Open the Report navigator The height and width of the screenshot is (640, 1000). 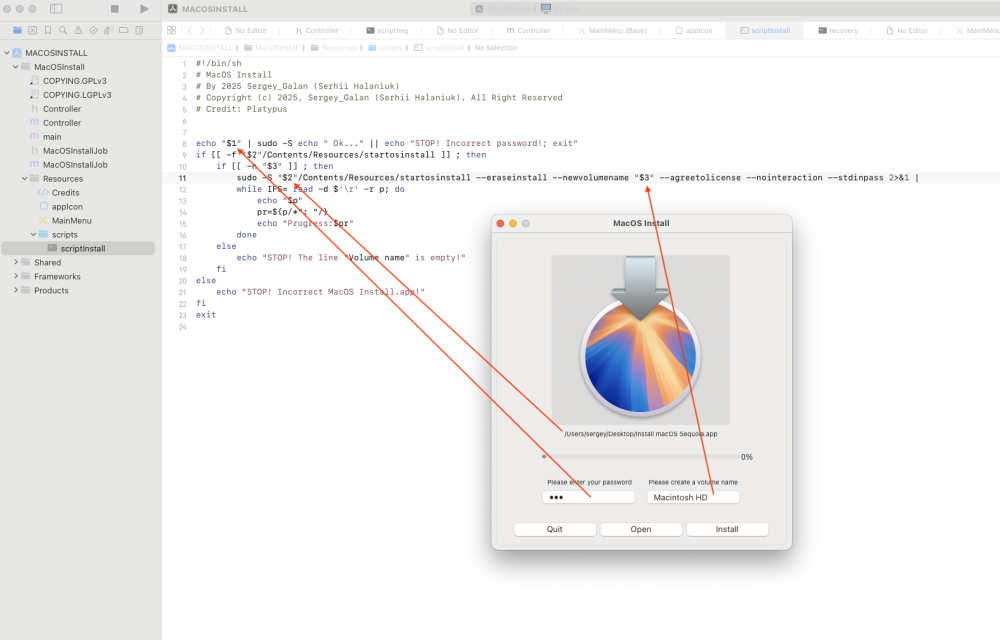(139, 30)
